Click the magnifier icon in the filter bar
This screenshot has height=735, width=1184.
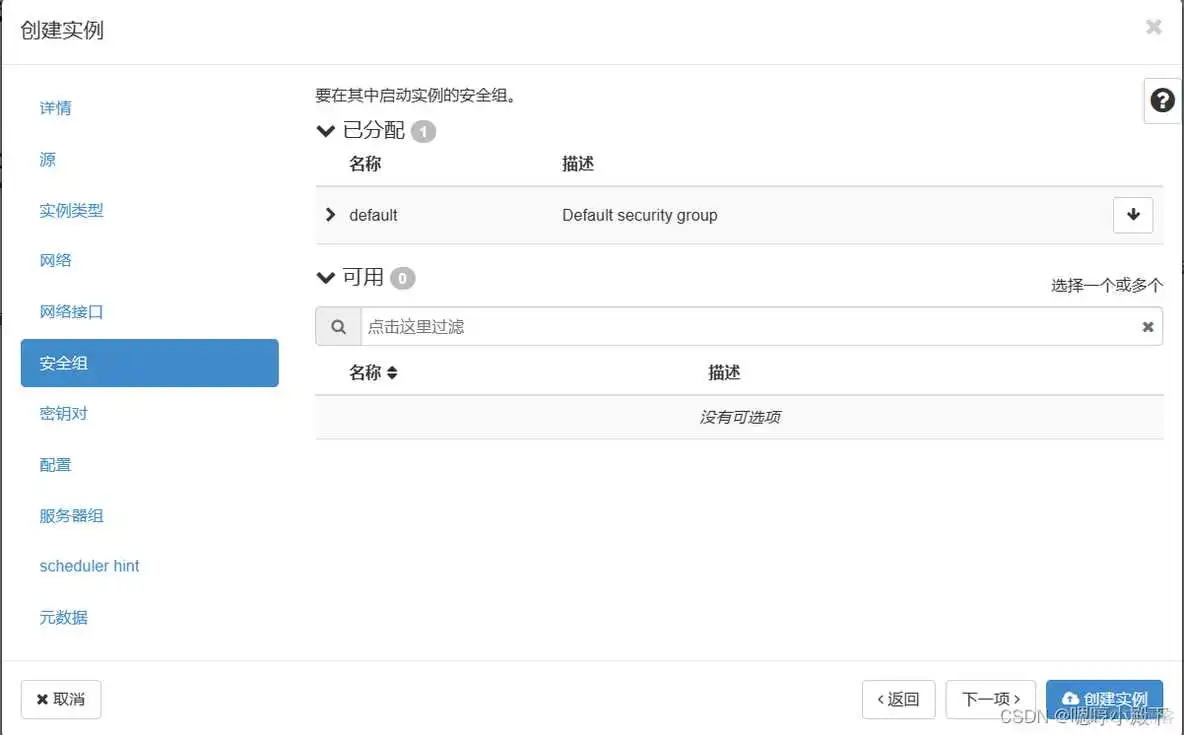[x=337, y=326]
